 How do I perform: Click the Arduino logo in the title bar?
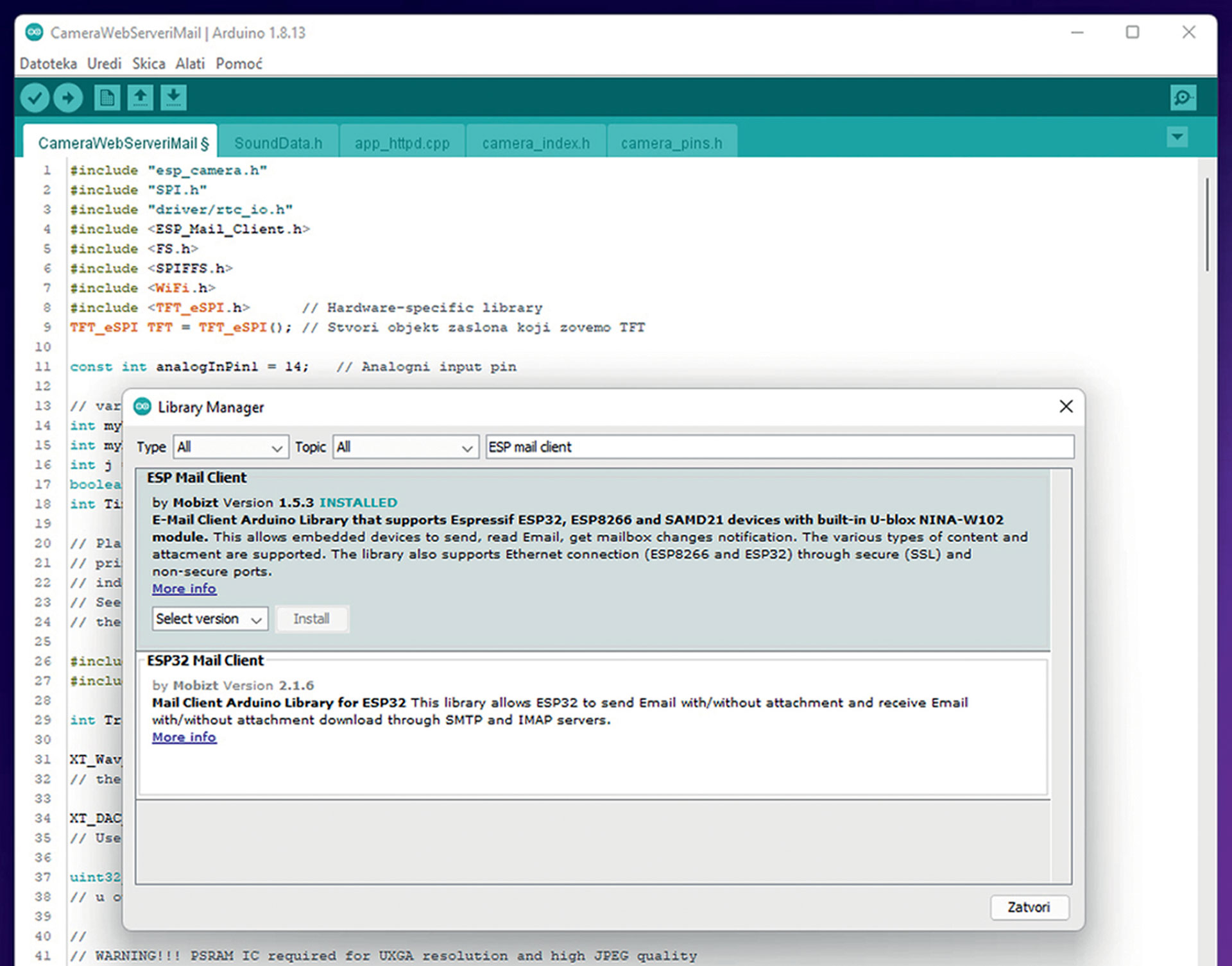[34, 32]
